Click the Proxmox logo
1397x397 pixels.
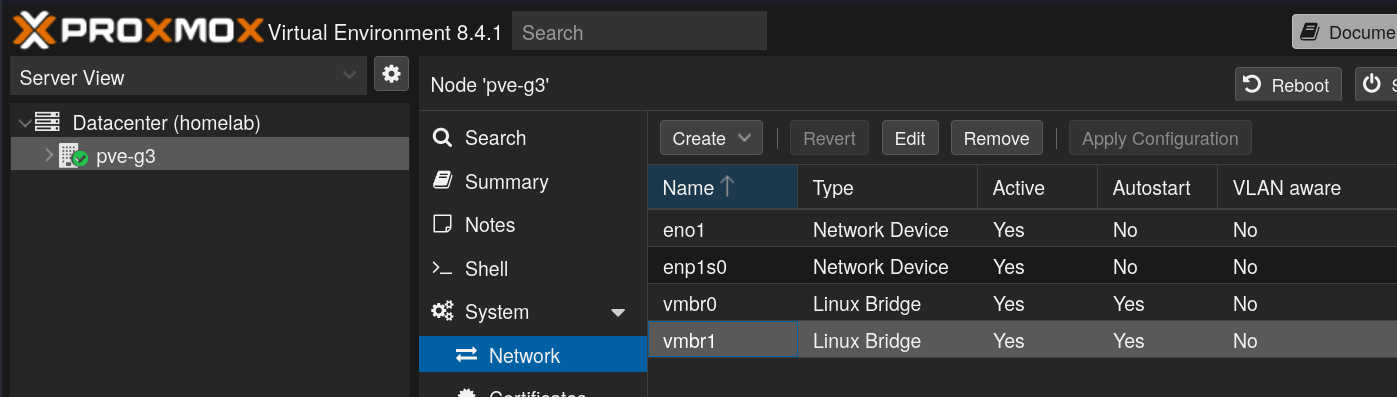tap(138, 31)
